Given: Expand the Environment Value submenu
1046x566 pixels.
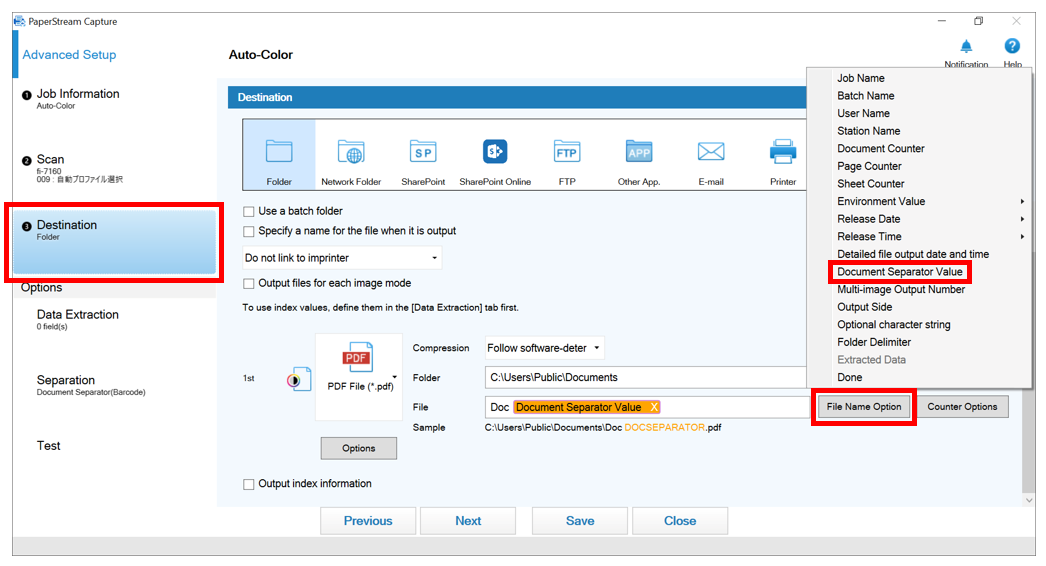Looking at the screenshot, I should (1022, 202).
